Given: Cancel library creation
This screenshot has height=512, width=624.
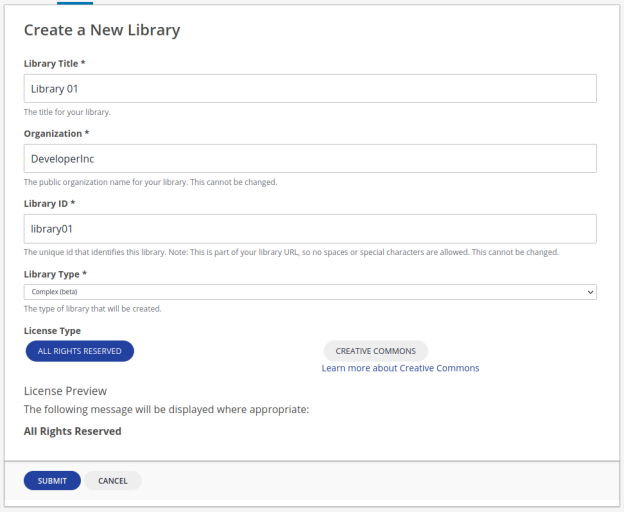Looking at the screenshot, I should pyautogui.click(x=113, y=481).
